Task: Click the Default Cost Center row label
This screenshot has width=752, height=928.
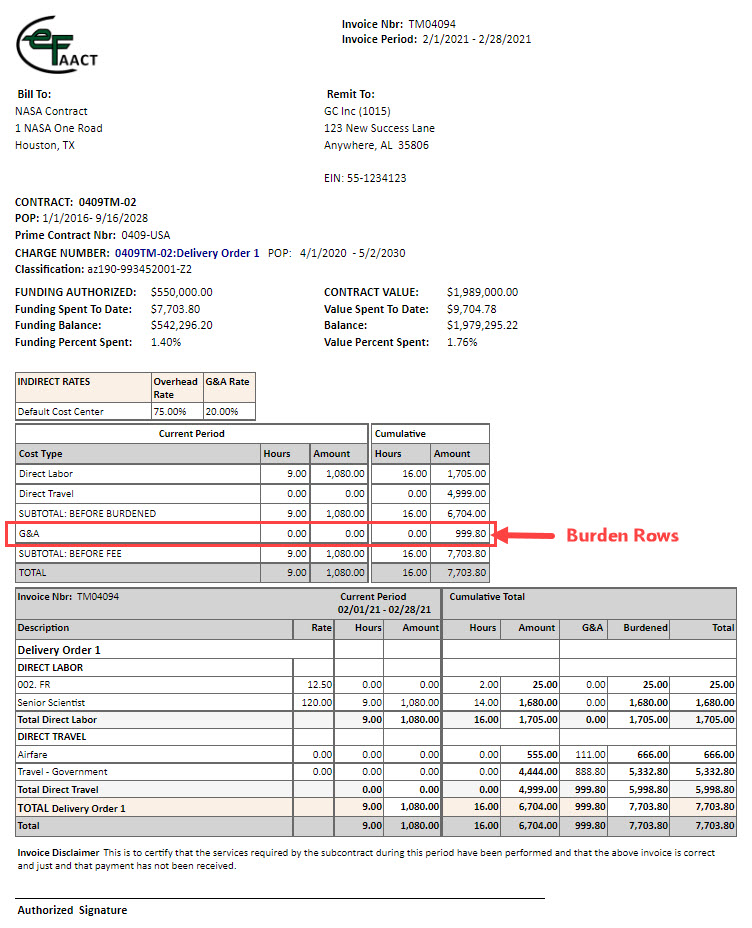Action: tap(61, 411)
